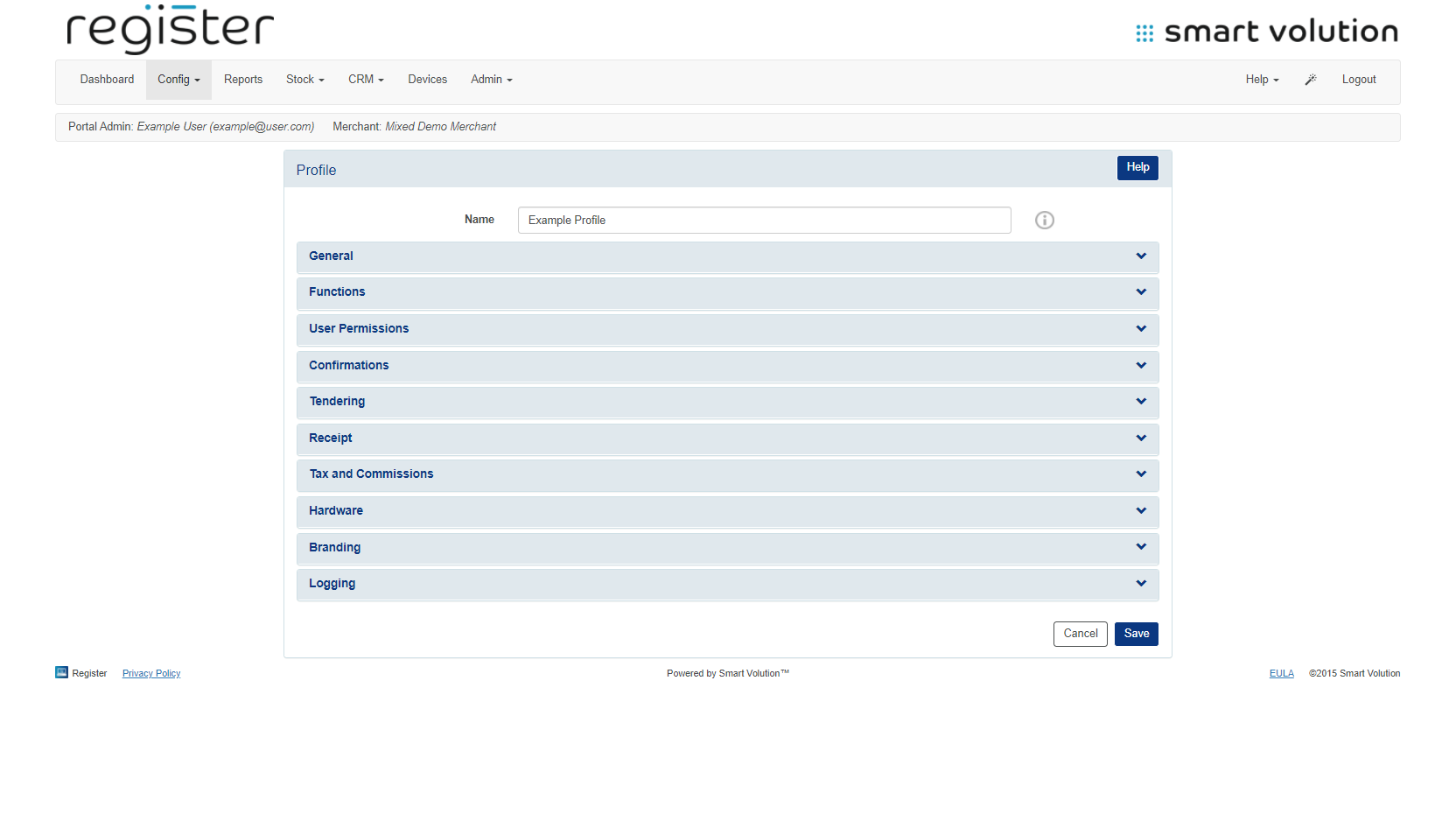The height and width of the screenshot is (814, 1456).
Task: Click the Hardware section title
Action: click(x=336, y=511)
